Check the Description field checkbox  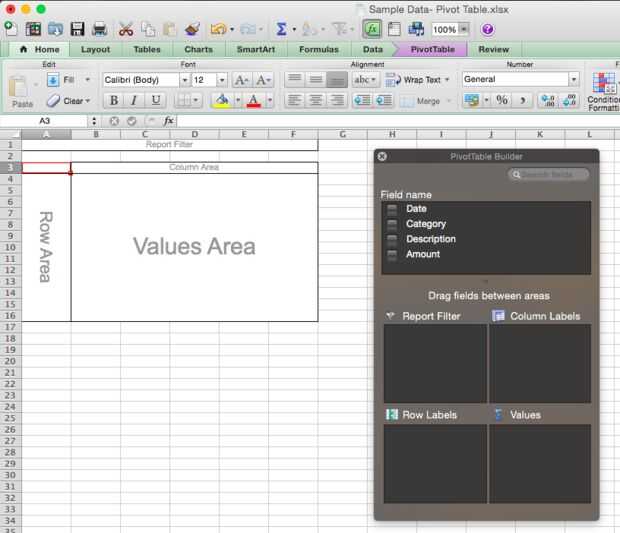[392, 239]
